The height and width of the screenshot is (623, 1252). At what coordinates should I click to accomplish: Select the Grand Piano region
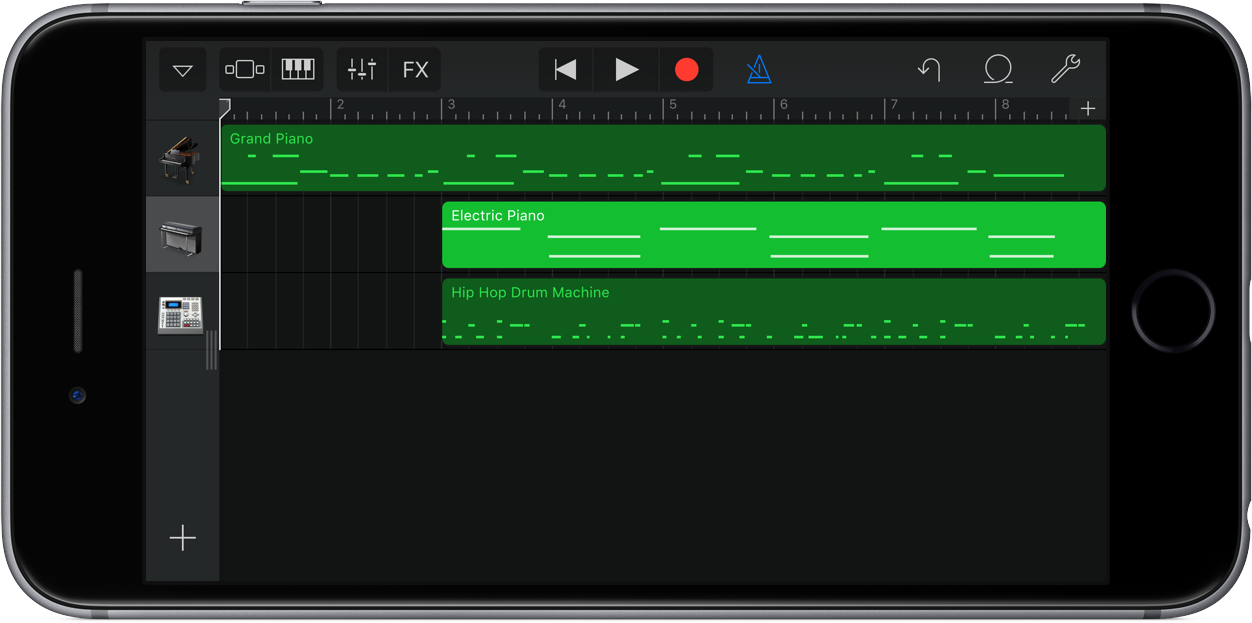tap(663, 158)
